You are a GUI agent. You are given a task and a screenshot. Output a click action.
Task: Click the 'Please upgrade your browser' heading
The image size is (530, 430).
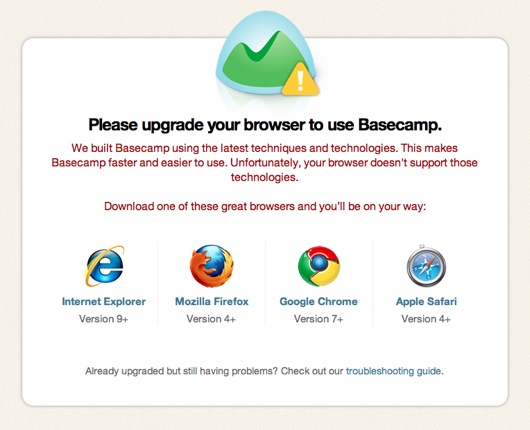pos(265,125)
